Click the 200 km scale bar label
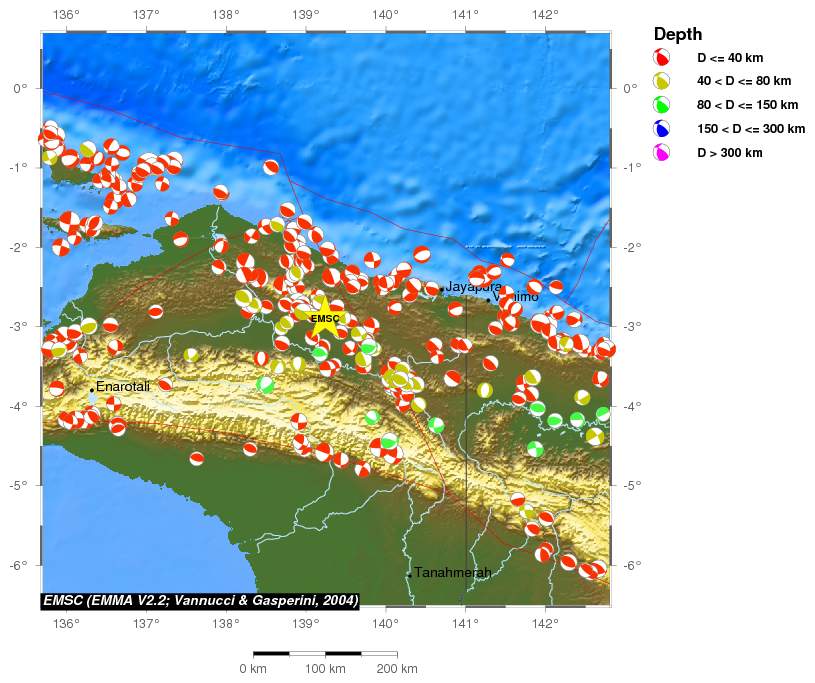This screenshot has height=683, width=815. pyautogui.click(x=397, y=668)
